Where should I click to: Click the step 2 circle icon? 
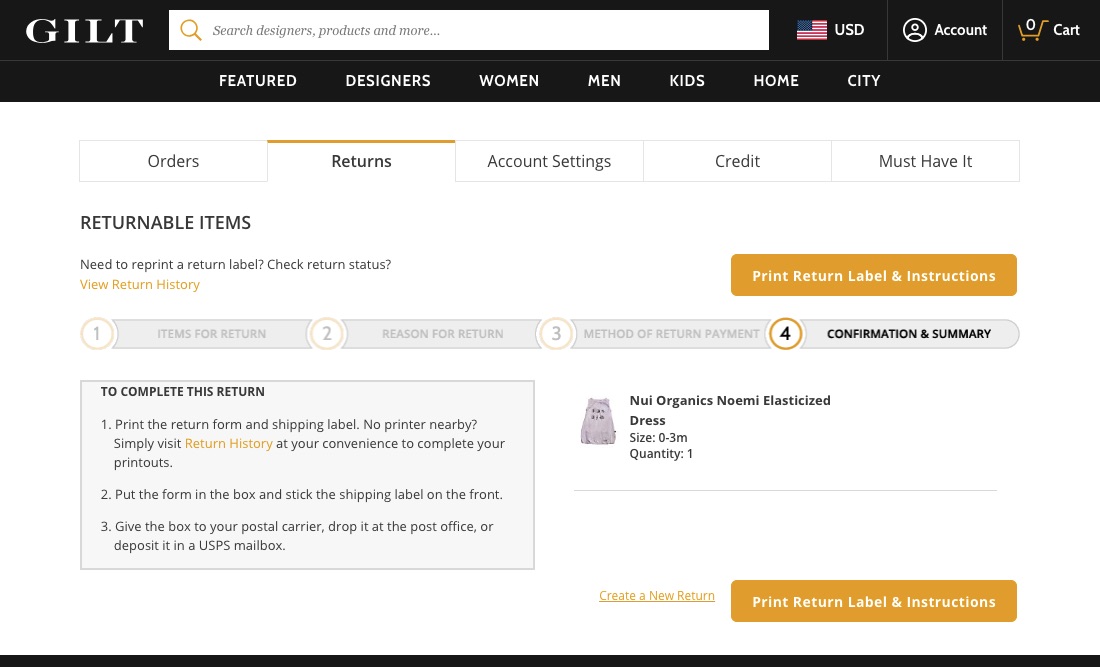[327, 334]
